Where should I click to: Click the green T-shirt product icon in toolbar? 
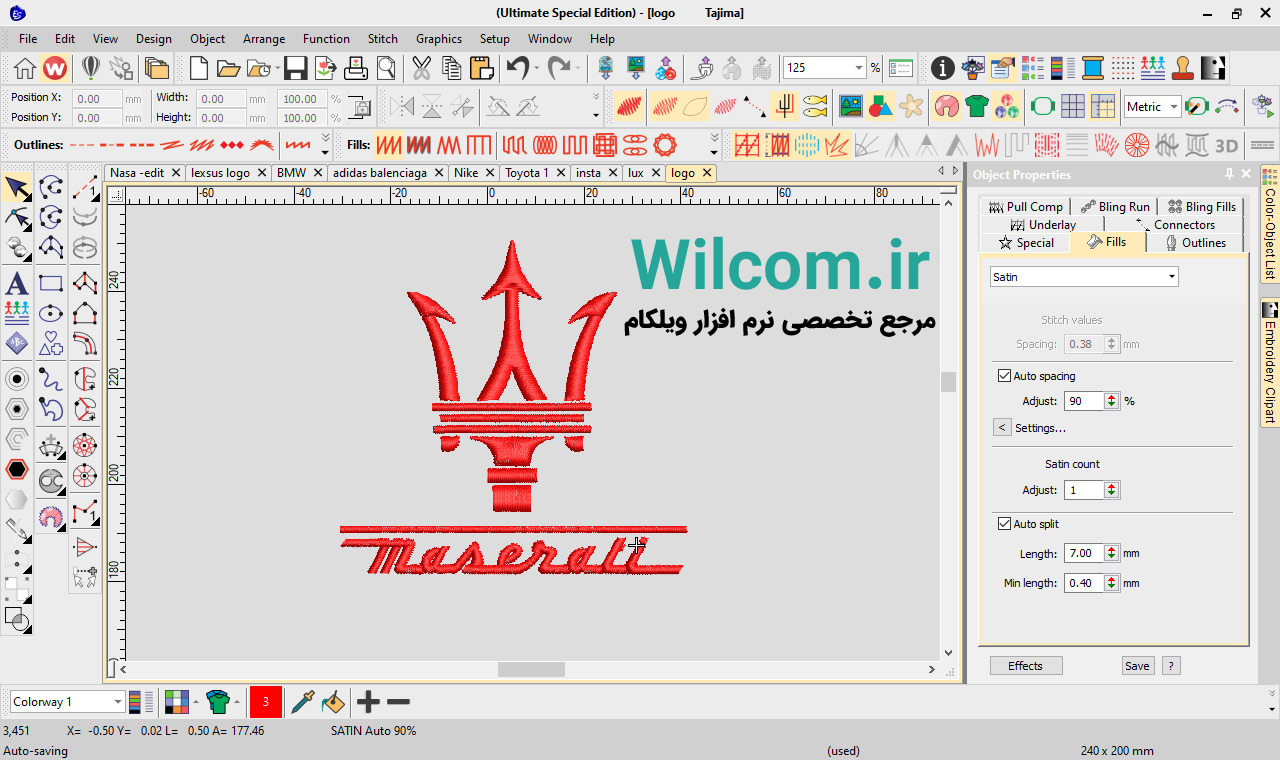(976, 106)
